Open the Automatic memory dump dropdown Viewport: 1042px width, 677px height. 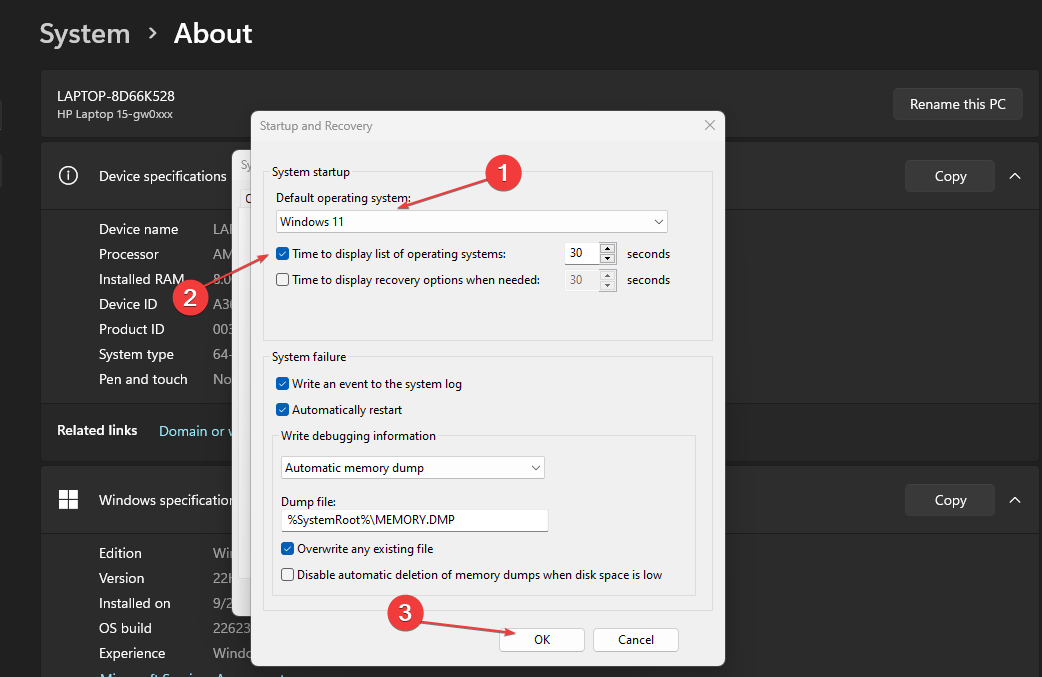click(413, 467)
